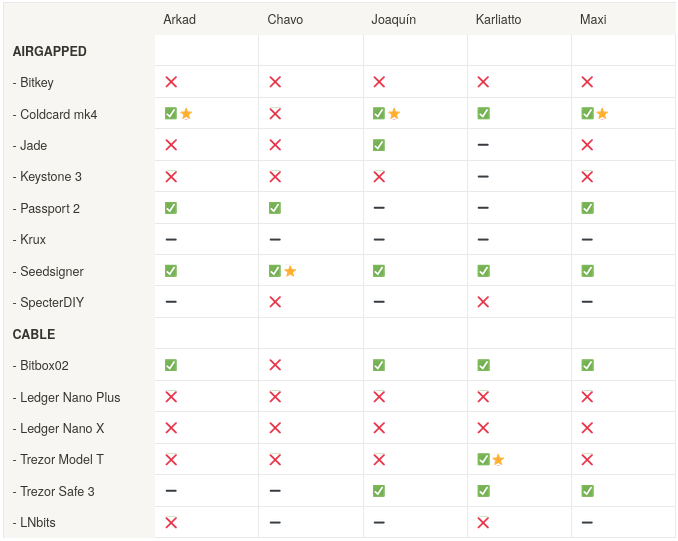Click the red X for LNbits under Arkad
The height and width of the screenshot is (541, 678).
pos(171,522)
